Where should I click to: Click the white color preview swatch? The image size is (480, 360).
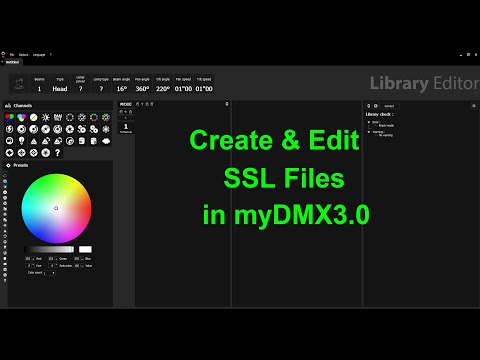pyautogui.click(x=85, y=249)
